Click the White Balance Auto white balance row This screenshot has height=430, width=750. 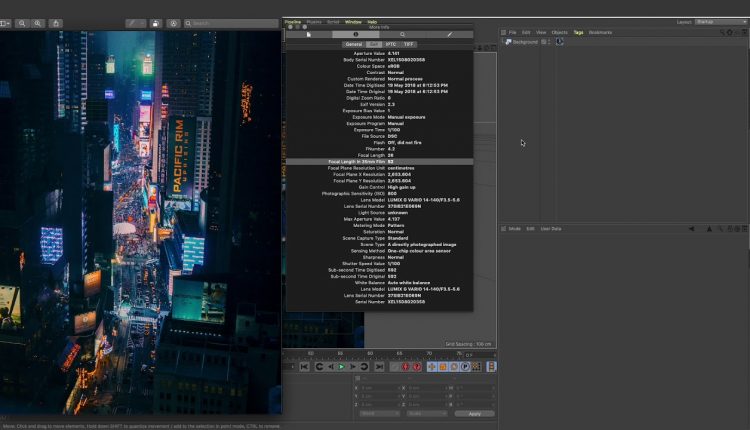(x=380, y=283)
